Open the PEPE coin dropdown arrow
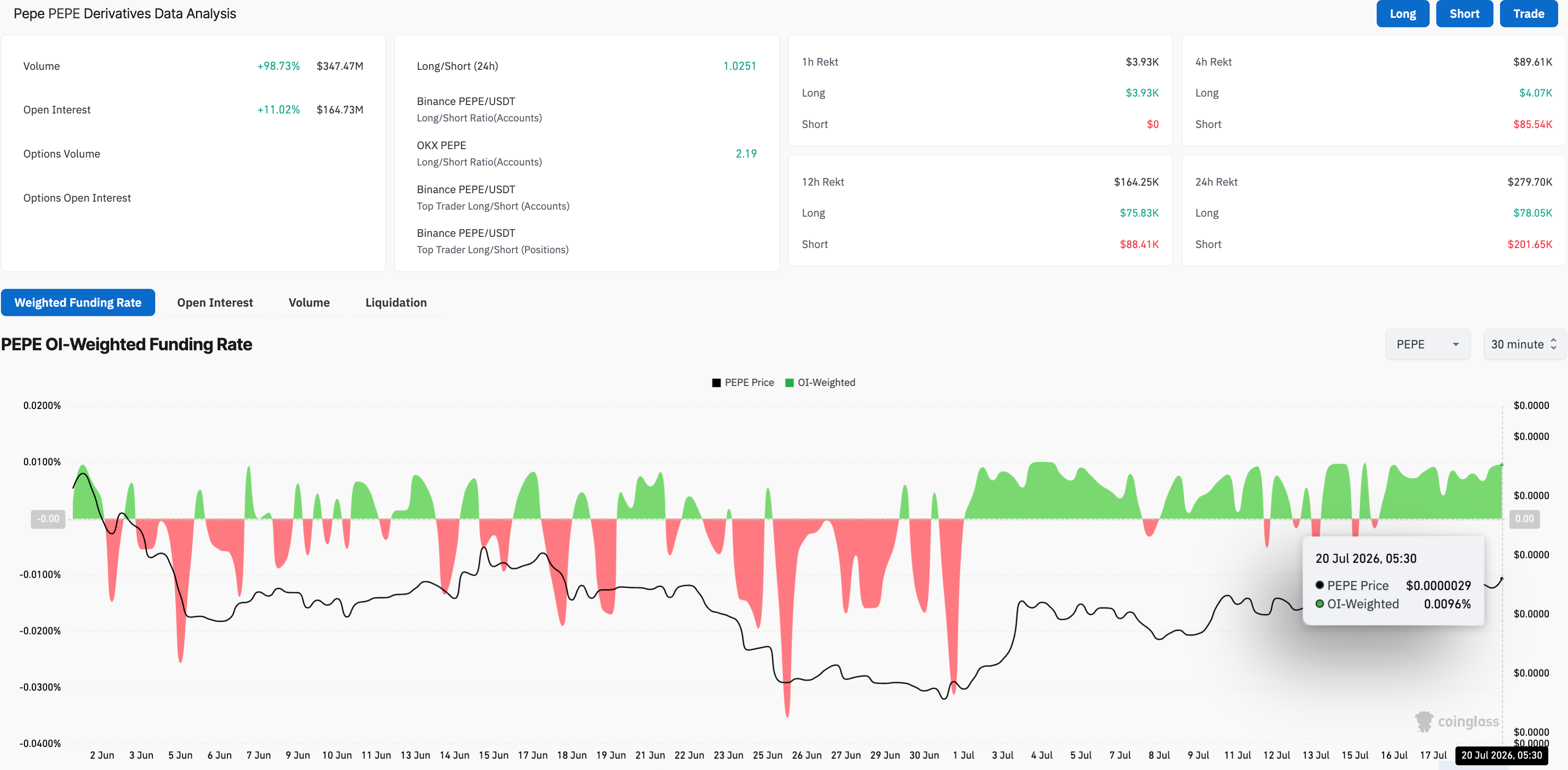This screenshot has width=1568, height=770. (x=1455, y=345)
